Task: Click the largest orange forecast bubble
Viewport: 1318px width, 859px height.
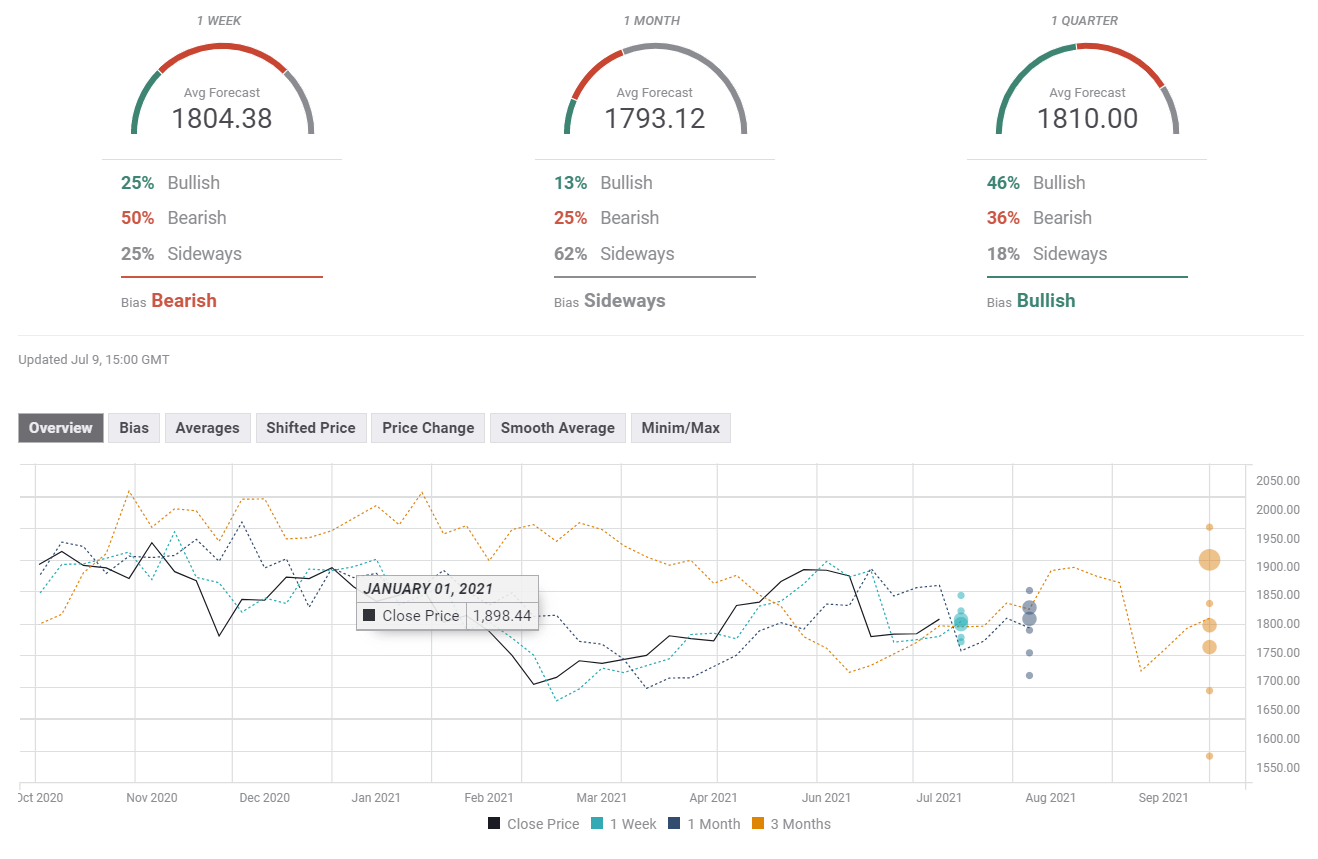Action: (x=1209, y=560)
